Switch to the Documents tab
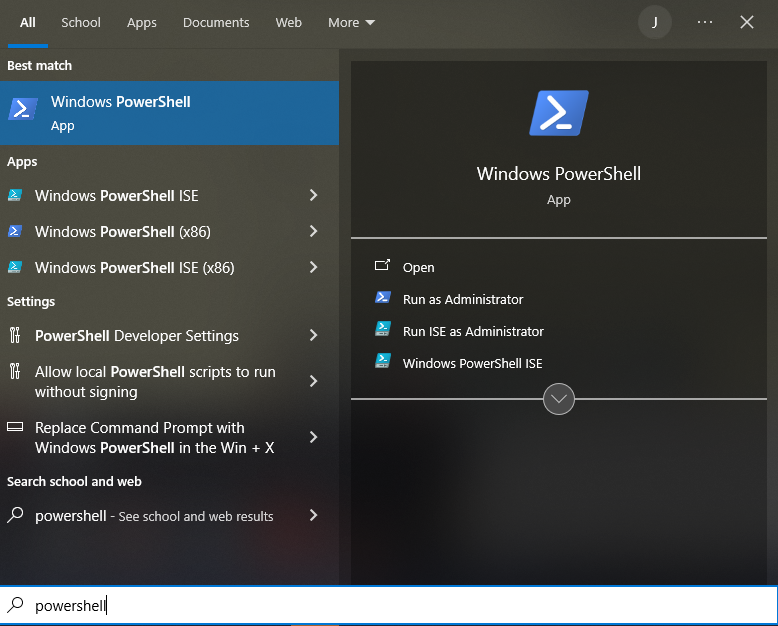Image resolution: width=778 pixels, height=626 pixels. [216, 23]
